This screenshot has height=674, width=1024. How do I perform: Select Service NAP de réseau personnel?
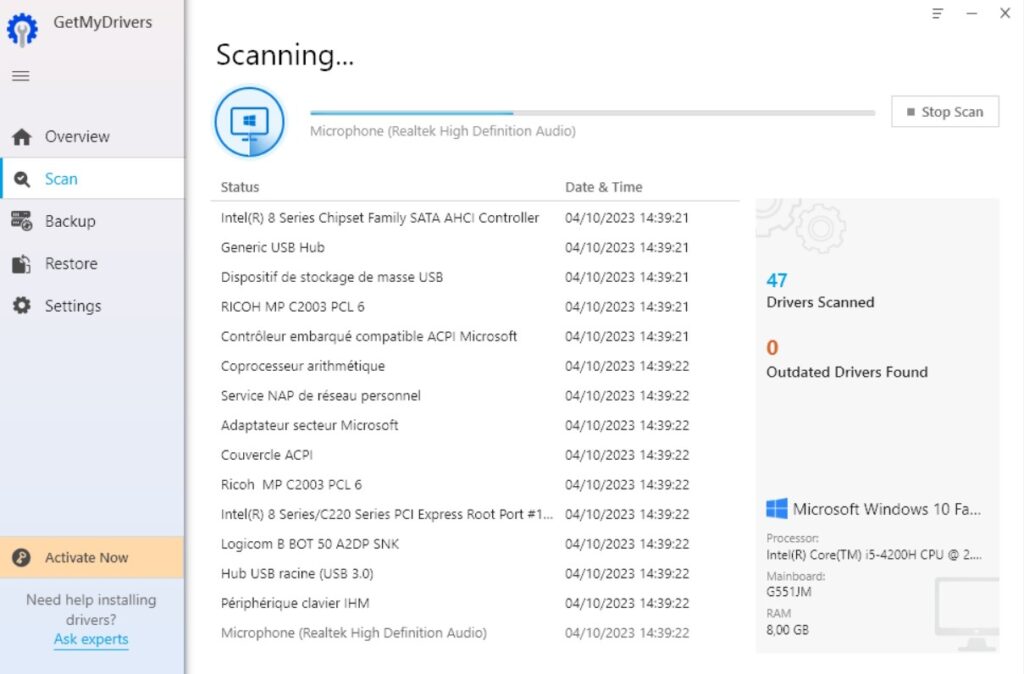[x=475, y=396]
